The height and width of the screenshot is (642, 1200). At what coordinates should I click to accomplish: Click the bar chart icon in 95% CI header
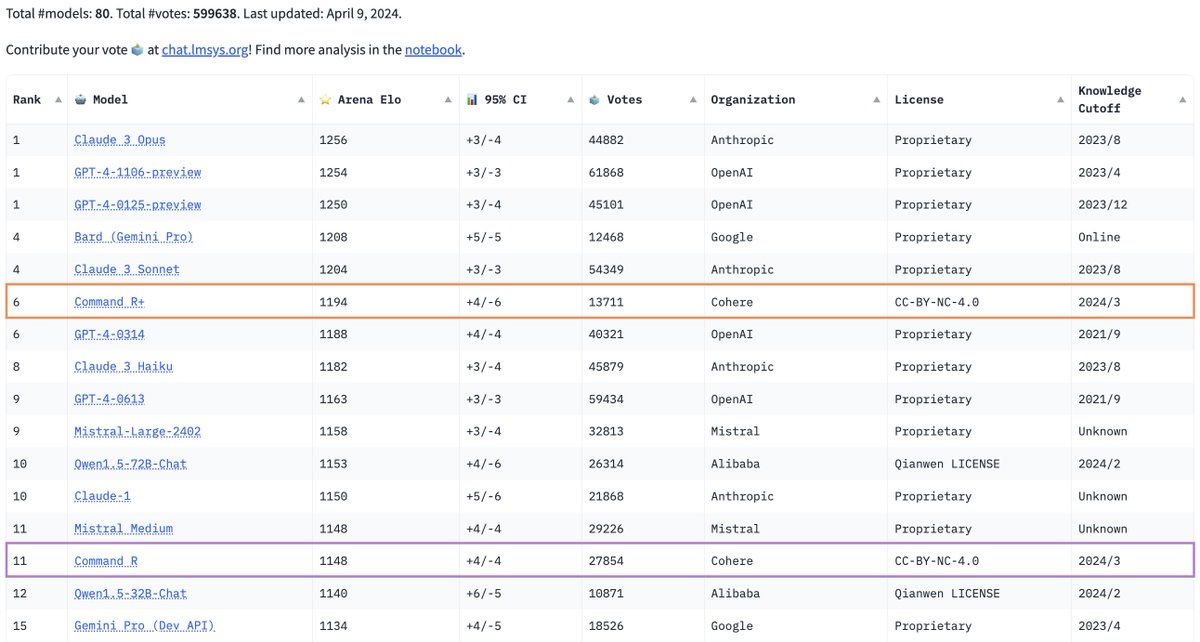[472, 99]
